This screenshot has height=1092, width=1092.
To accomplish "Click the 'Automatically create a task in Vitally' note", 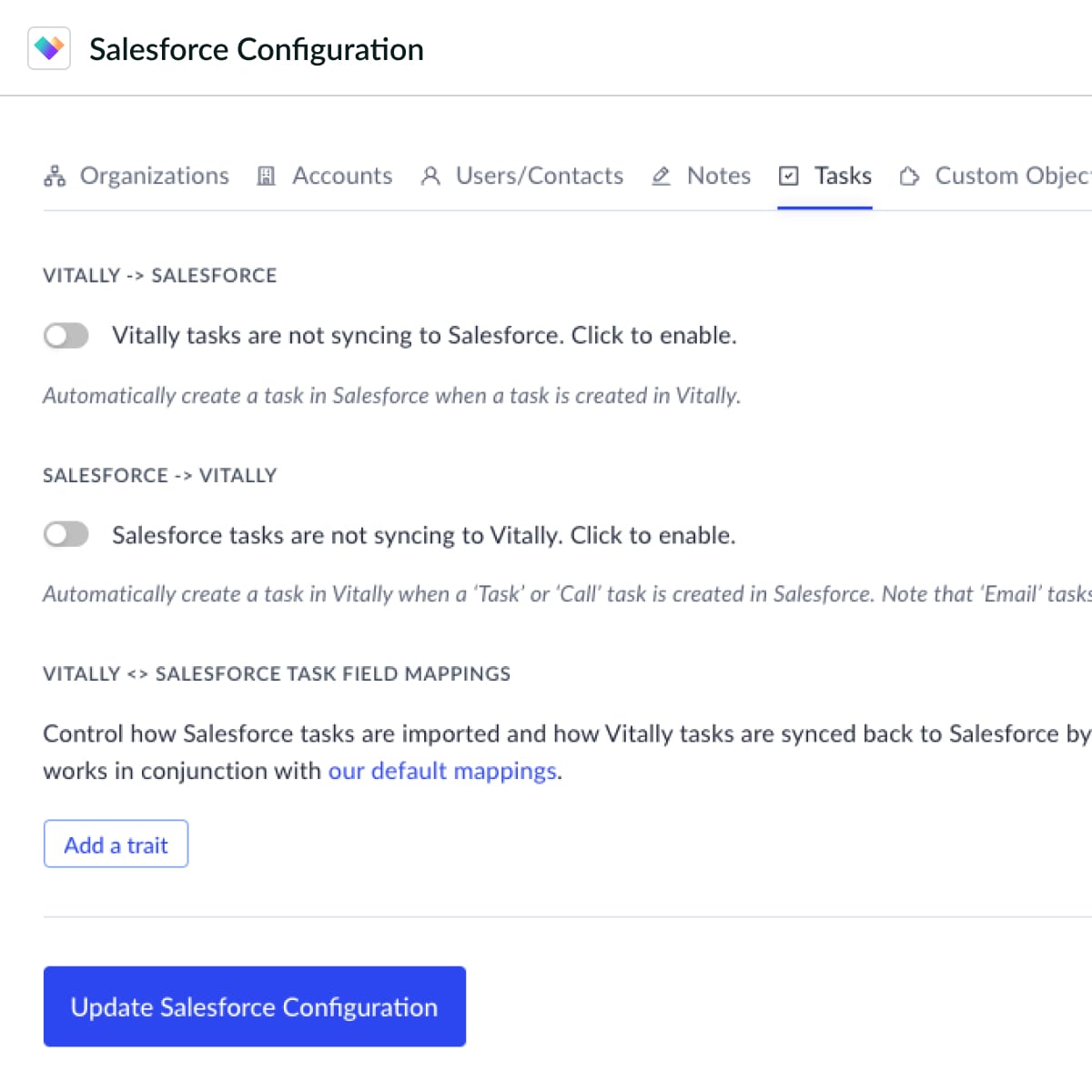I will (567, 594).
